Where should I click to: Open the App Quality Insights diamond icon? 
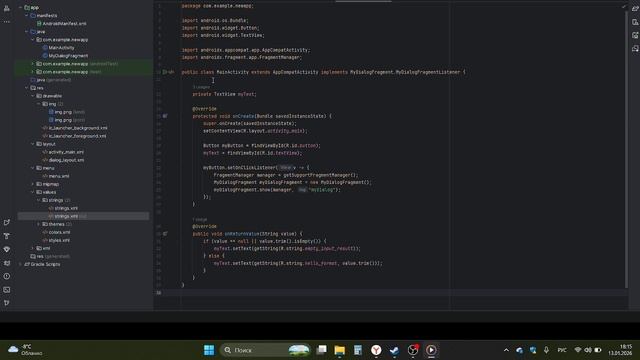point(7,249)
